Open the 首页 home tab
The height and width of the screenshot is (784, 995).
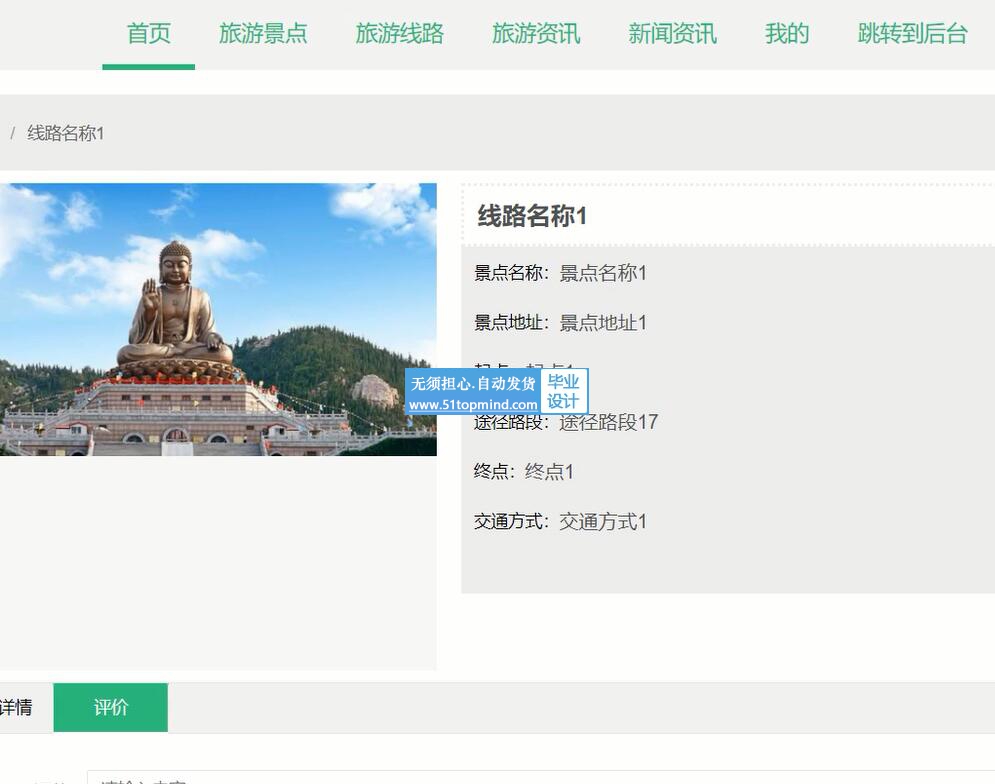point(148,34)
